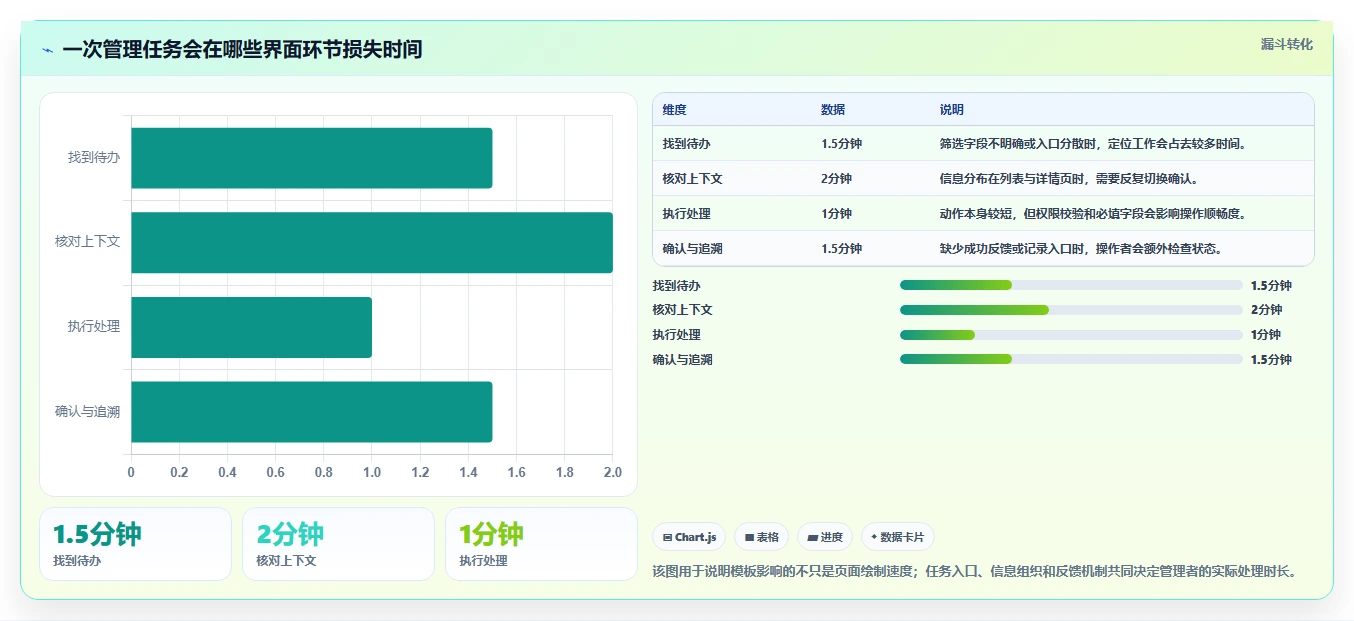Screen dimensions: 1354x621
Task: Click the description starting with 动作本身较短
Action: [1093, 214]
